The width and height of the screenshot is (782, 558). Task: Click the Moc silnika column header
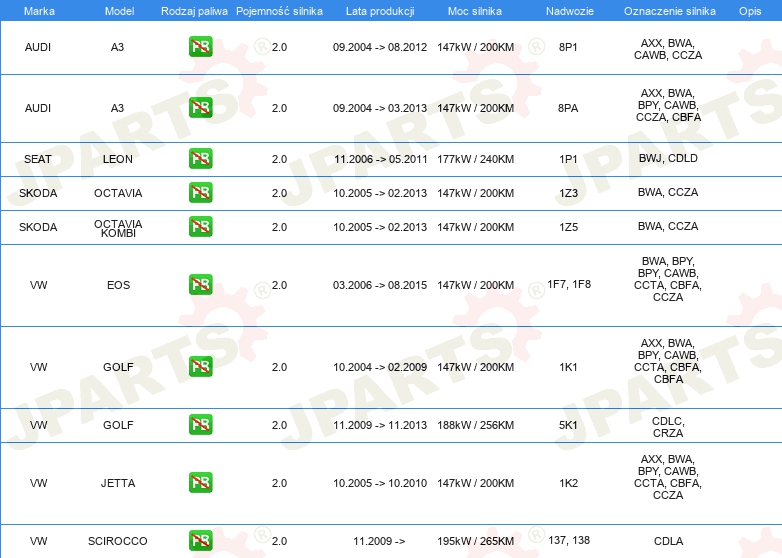(x=475, y=11)
